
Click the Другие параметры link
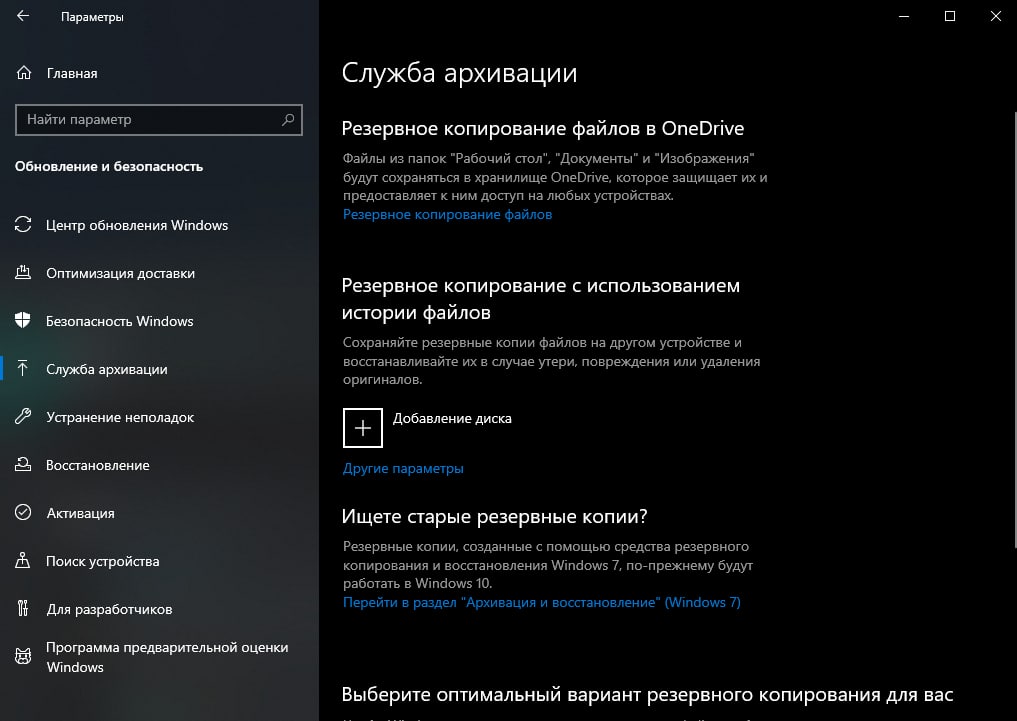coord(403,468)
